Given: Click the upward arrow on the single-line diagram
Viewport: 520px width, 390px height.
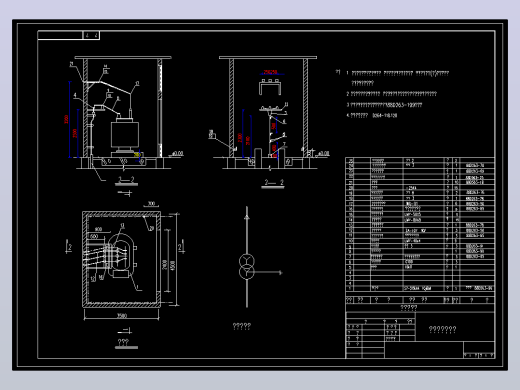Looking at the screenshot, I should click(247, 217).
